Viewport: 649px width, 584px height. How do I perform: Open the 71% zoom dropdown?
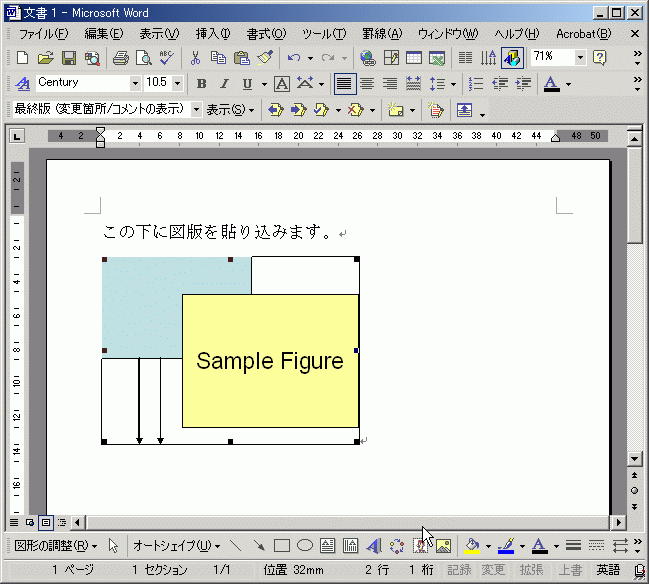coord(581,58)
